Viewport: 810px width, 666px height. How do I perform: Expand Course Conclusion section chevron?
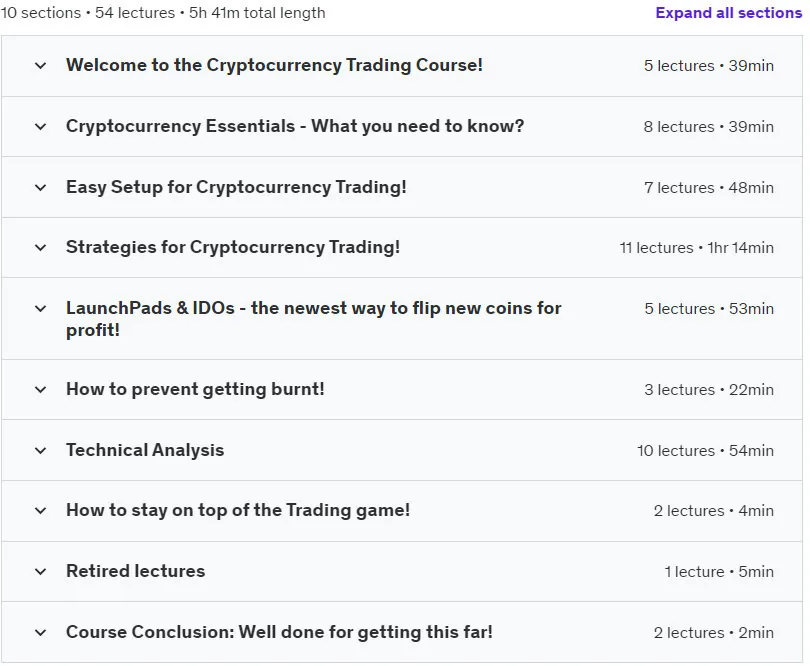40,632
